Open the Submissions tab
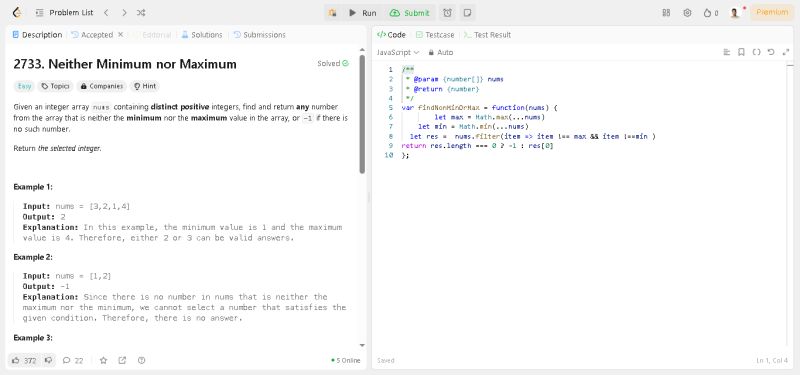The image size is (800, 375). pos(260,35)
